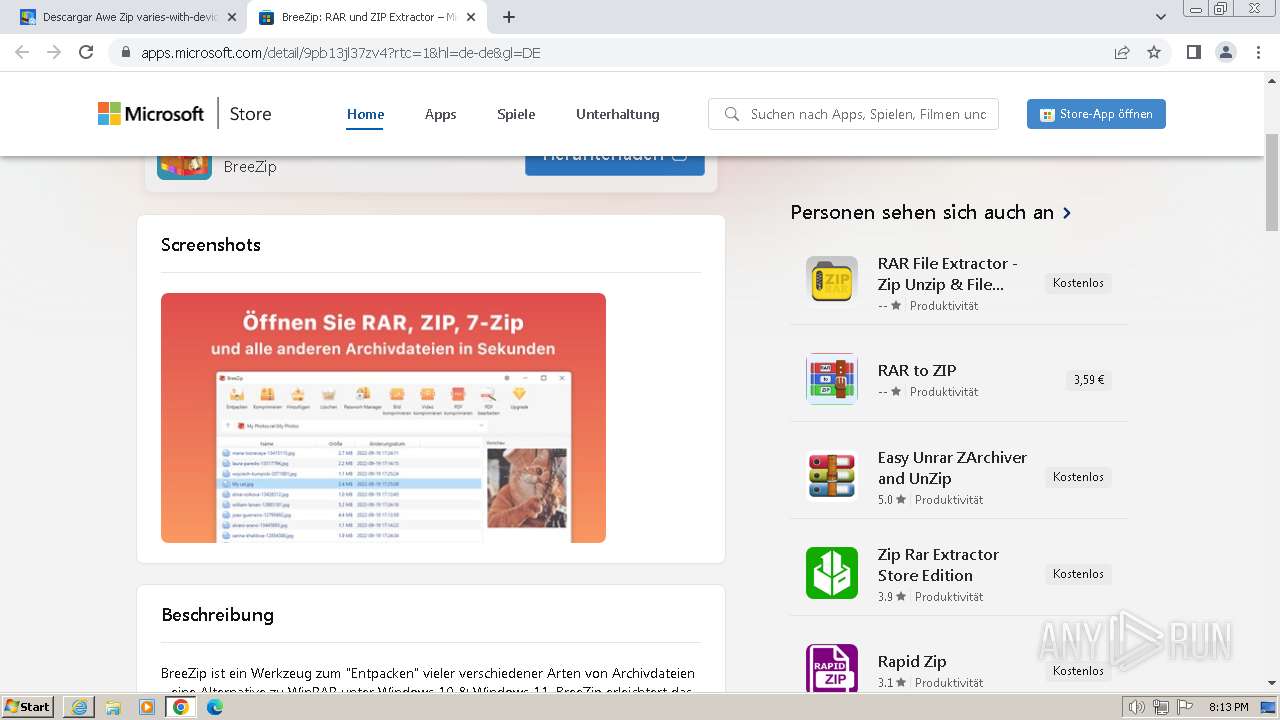Open the RAR to ZIP title
The height and width of the screenshot is (720, 1280).
click(x=917, y=370)
